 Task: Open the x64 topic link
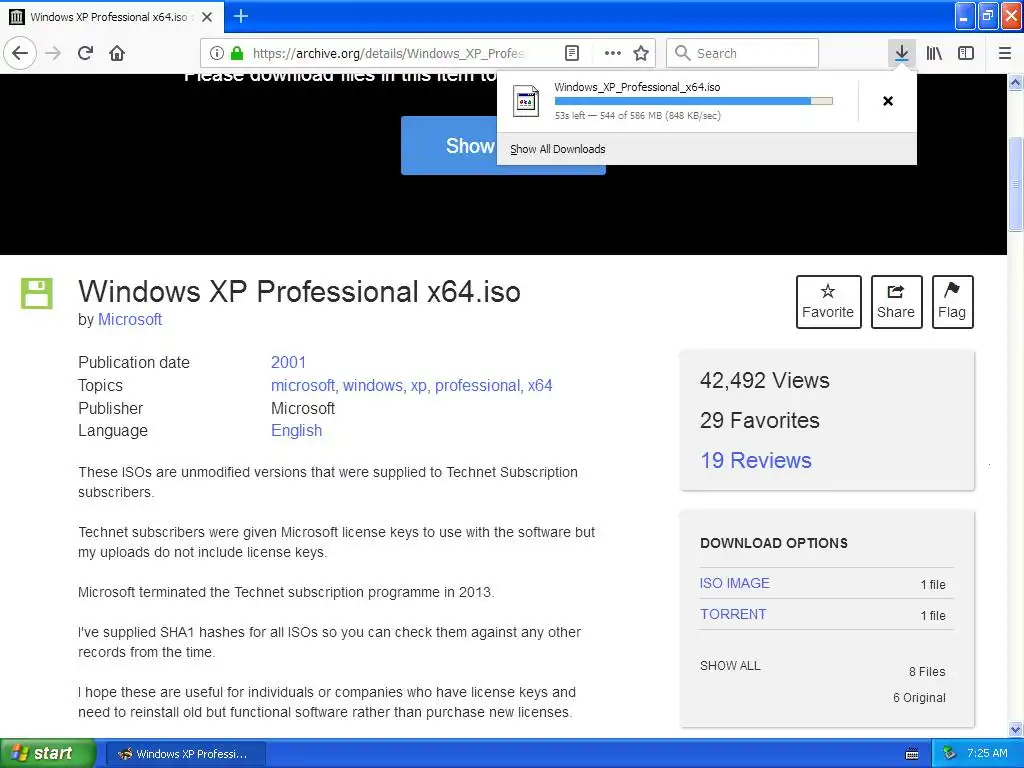coord(540,385)
